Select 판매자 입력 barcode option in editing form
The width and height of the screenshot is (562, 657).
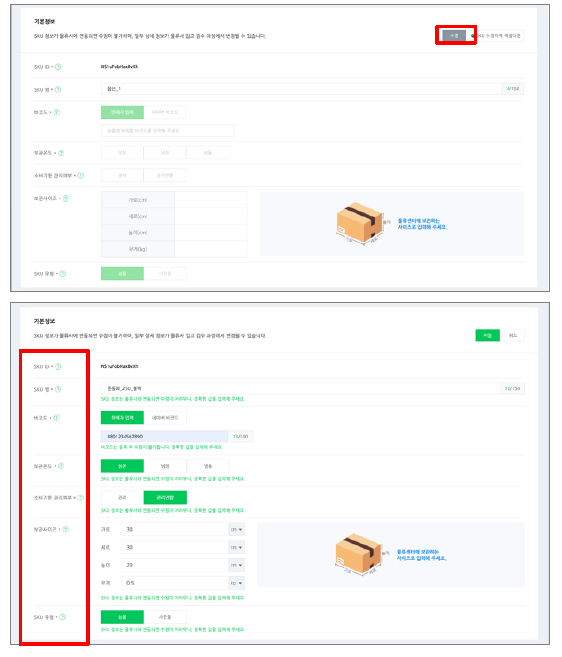122,418
